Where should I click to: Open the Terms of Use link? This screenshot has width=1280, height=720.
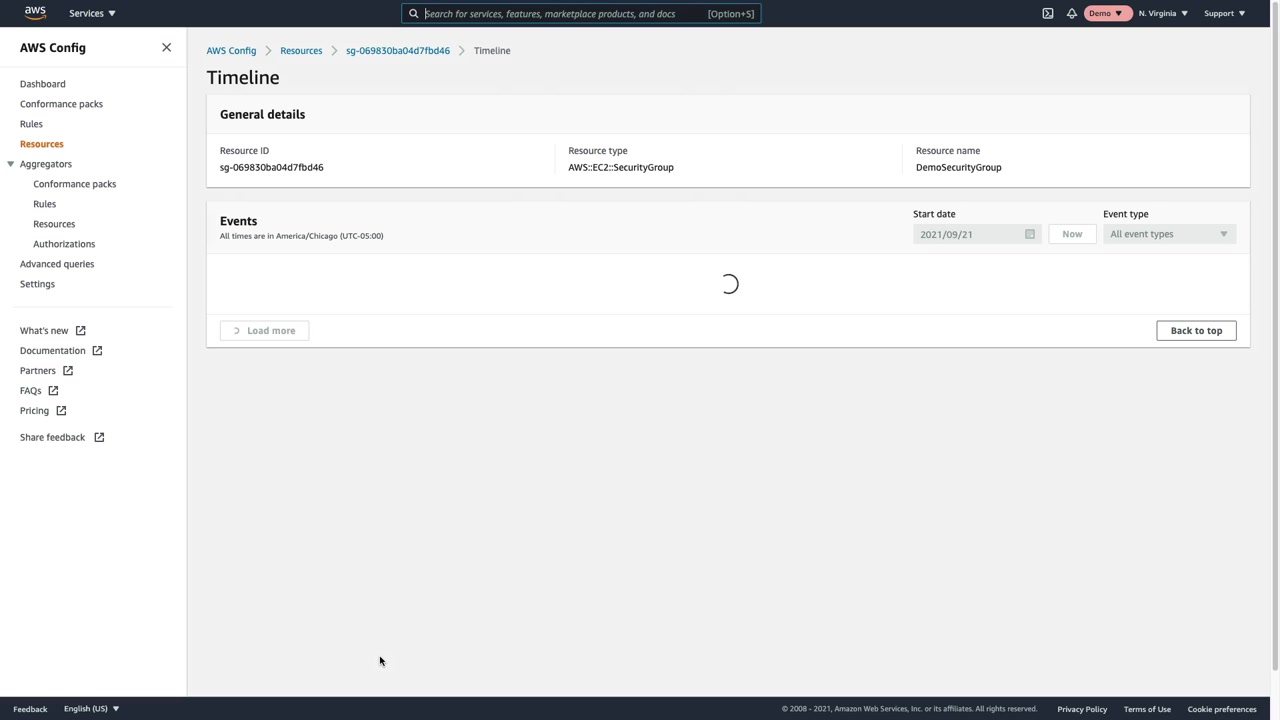click(x=1147, y=709)
